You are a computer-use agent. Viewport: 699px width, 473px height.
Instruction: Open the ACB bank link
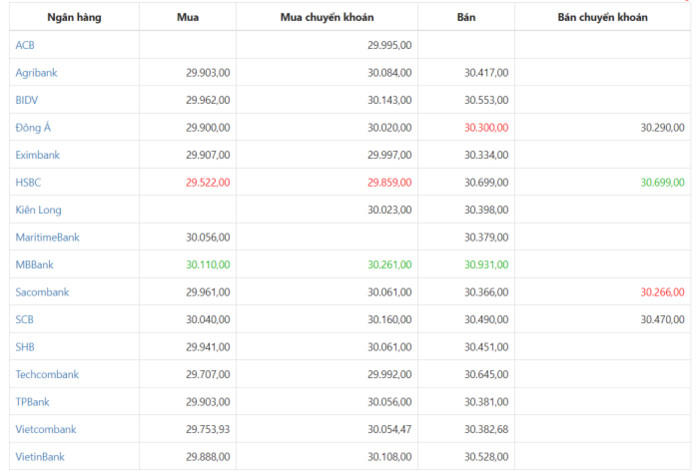tap(25, 45)
